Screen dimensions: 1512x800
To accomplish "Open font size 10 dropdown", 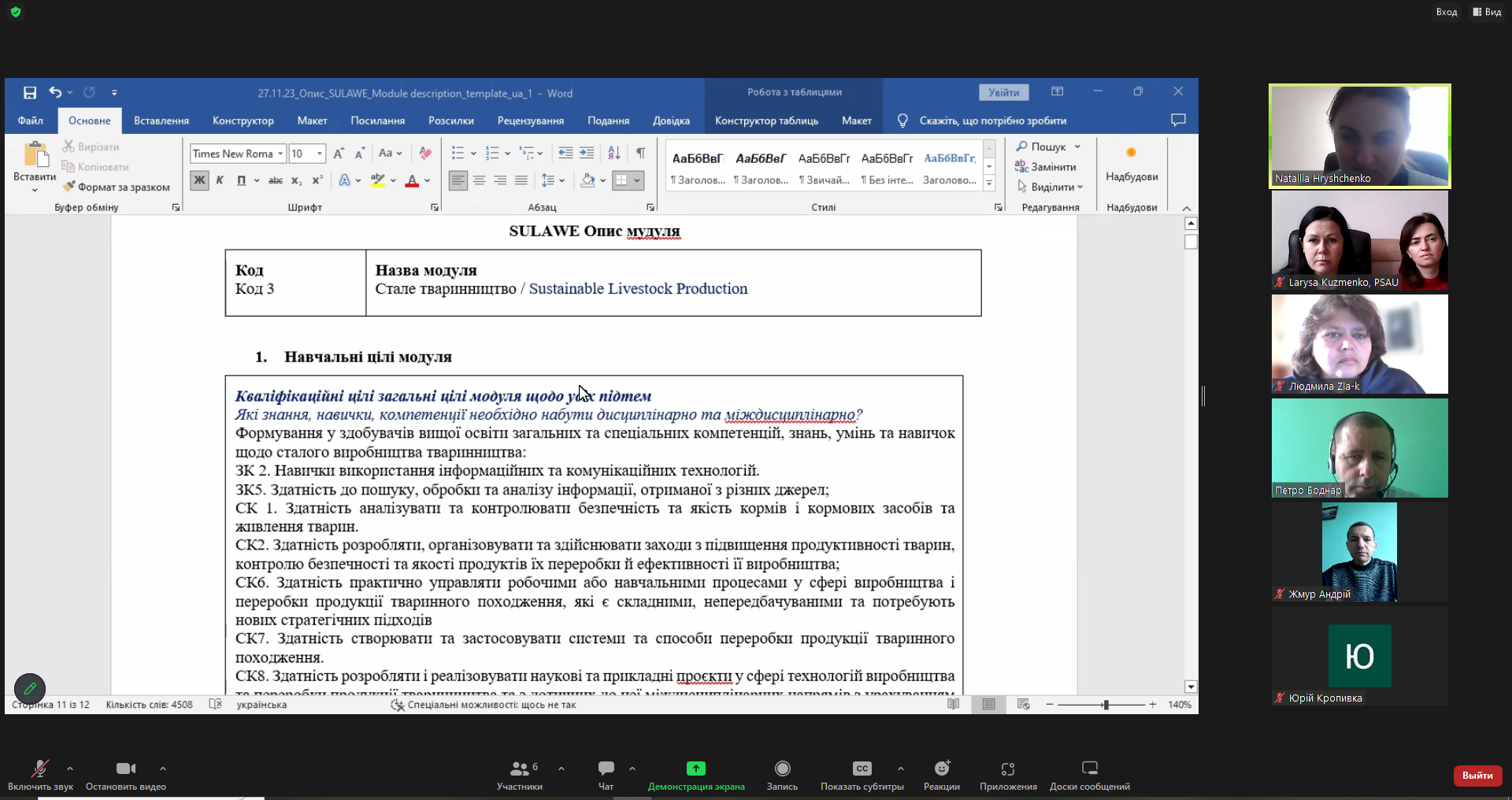I will coord(320,154).
